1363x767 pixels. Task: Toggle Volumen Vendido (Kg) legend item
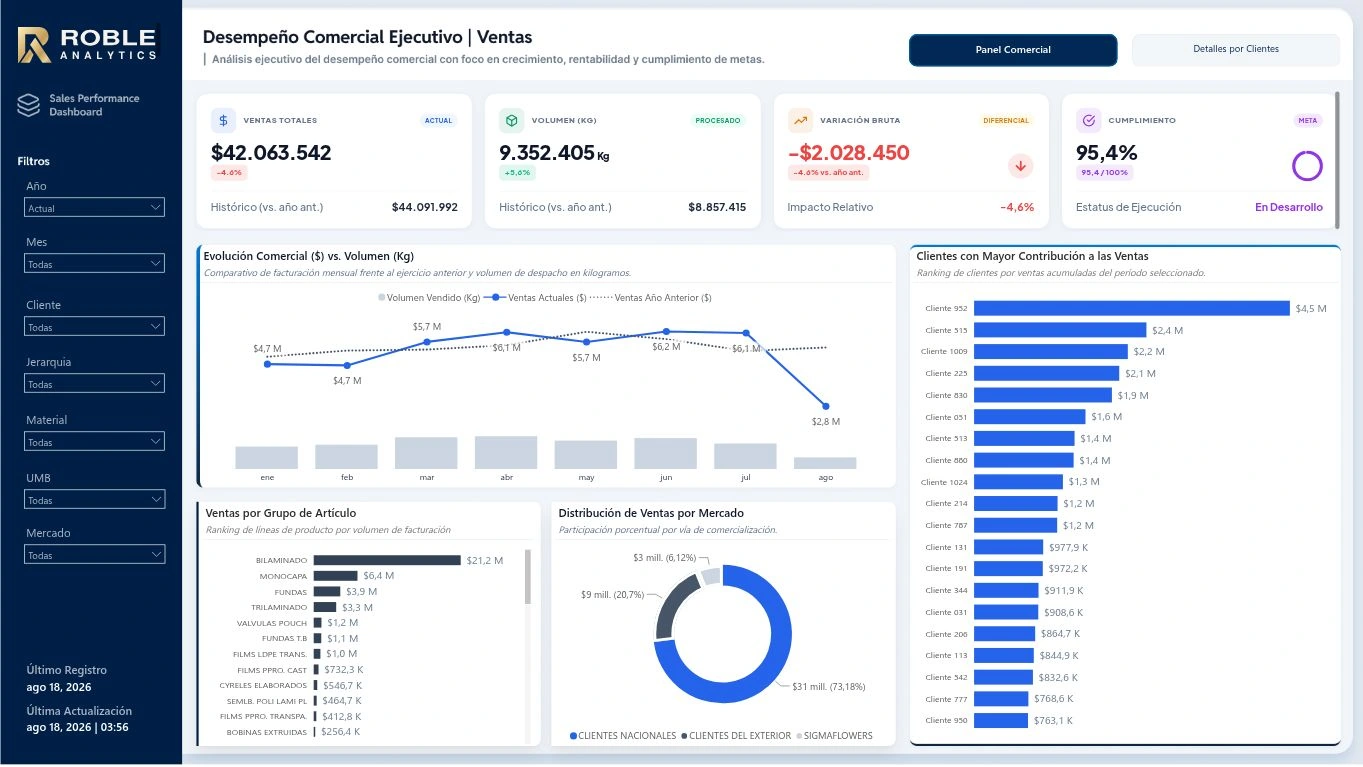(429, 298)
